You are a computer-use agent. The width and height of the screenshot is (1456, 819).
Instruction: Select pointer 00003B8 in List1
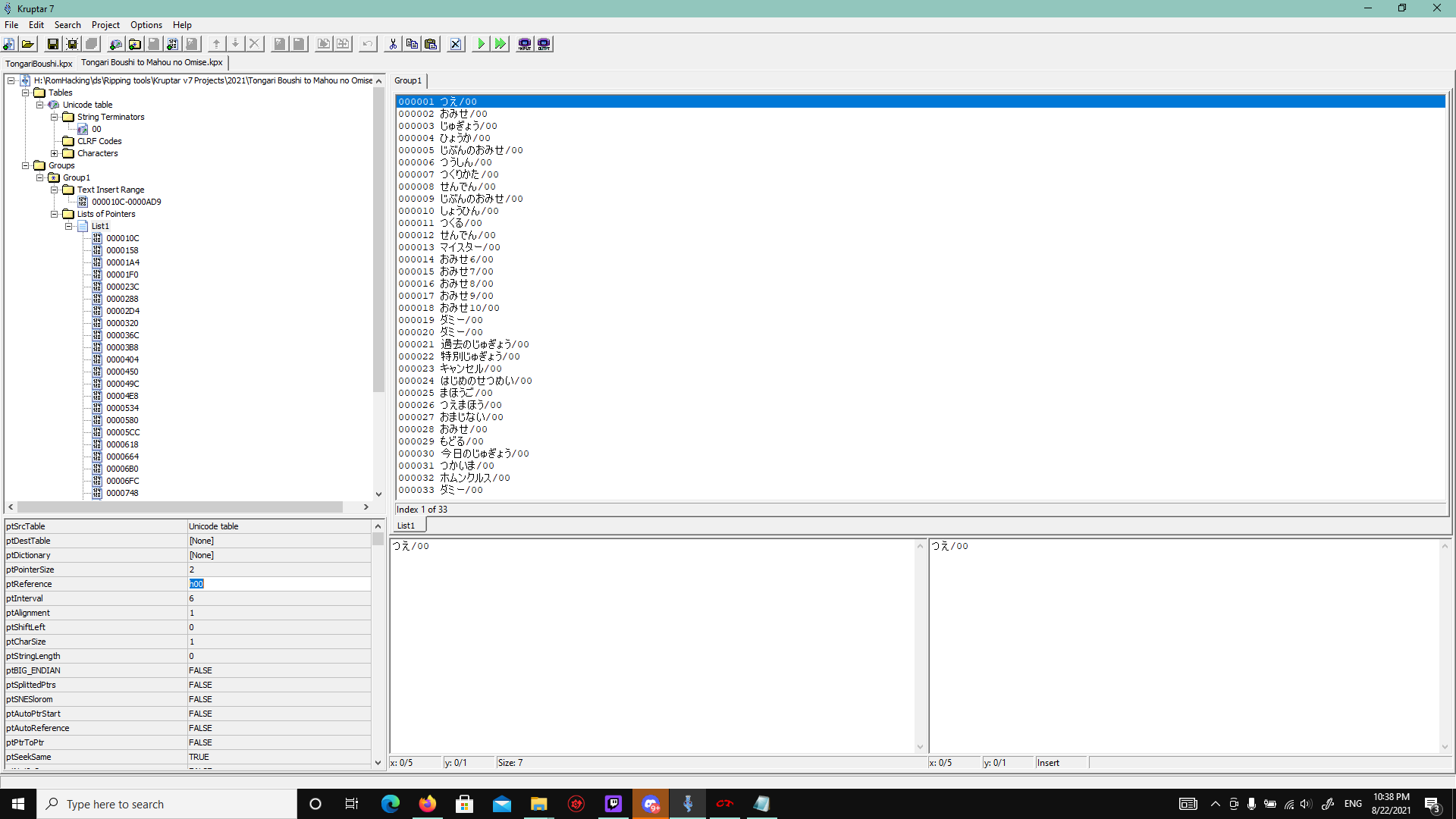(122, 347)
